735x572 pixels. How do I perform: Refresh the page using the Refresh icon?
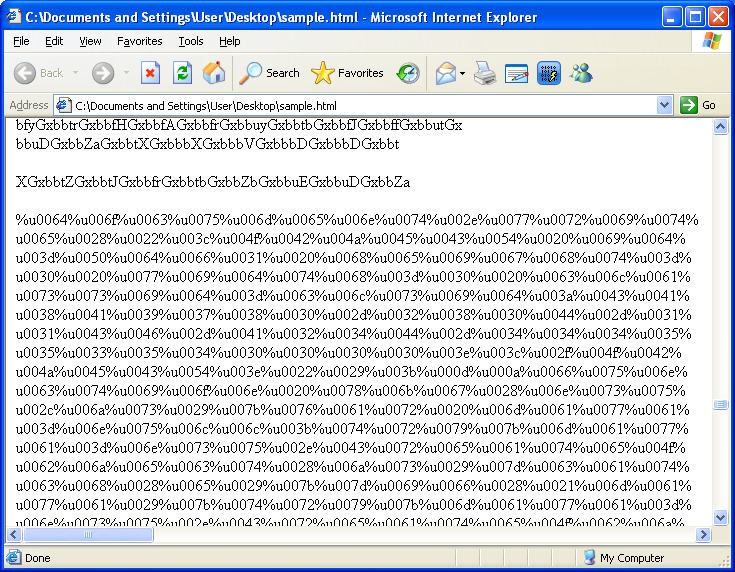tap(182, 73)
